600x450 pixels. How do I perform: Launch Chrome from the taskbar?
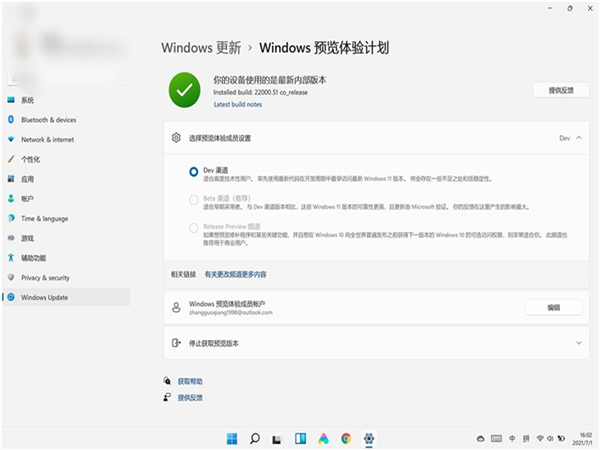point(346,438)
